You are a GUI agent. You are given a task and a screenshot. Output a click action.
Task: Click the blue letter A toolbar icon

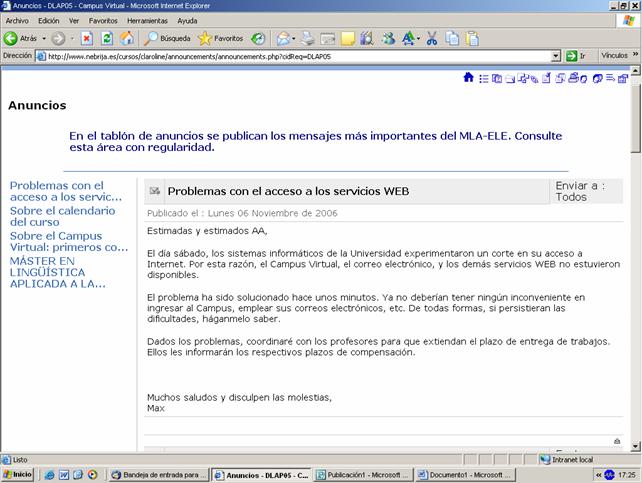click(x=408, y=38)
